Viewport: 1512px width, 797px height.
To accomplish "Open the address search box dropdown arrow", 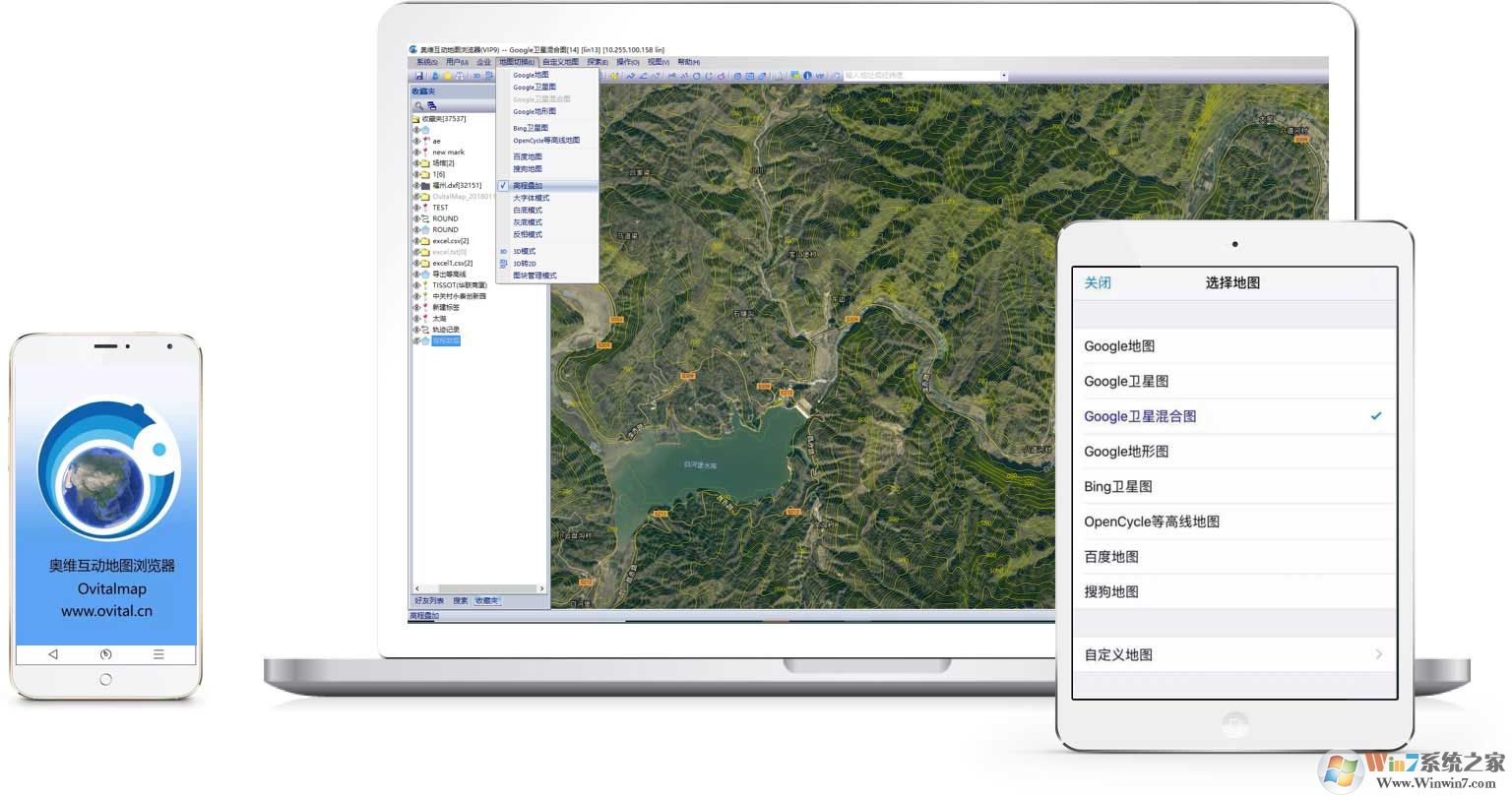I will coord(1004,76).
